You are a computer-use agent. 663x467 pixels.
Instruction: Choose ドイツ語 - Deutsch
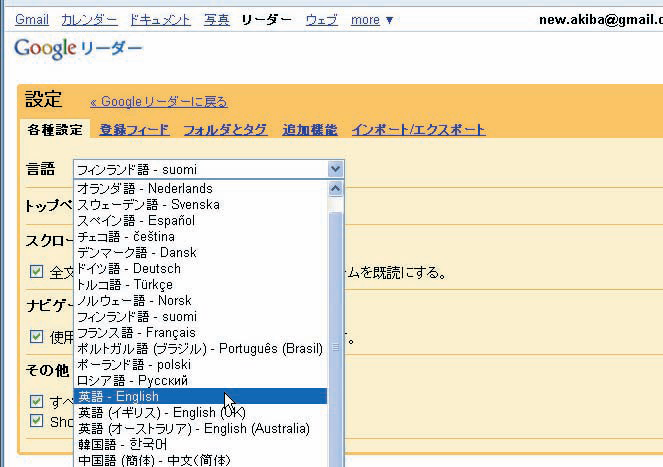point(200,269)
